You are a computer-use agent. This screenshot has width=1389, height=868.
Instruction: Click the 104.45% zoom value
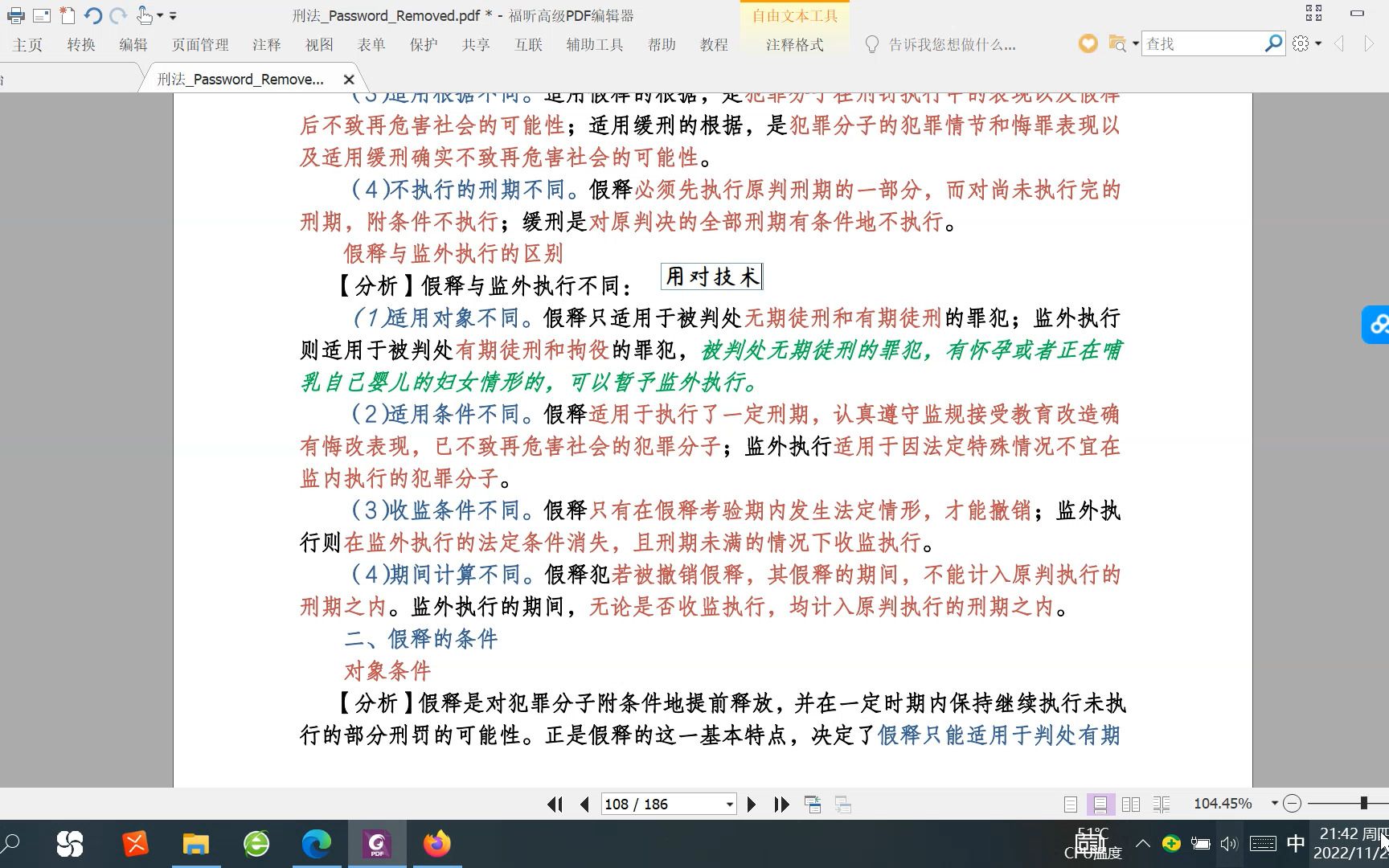point(1223,804)
